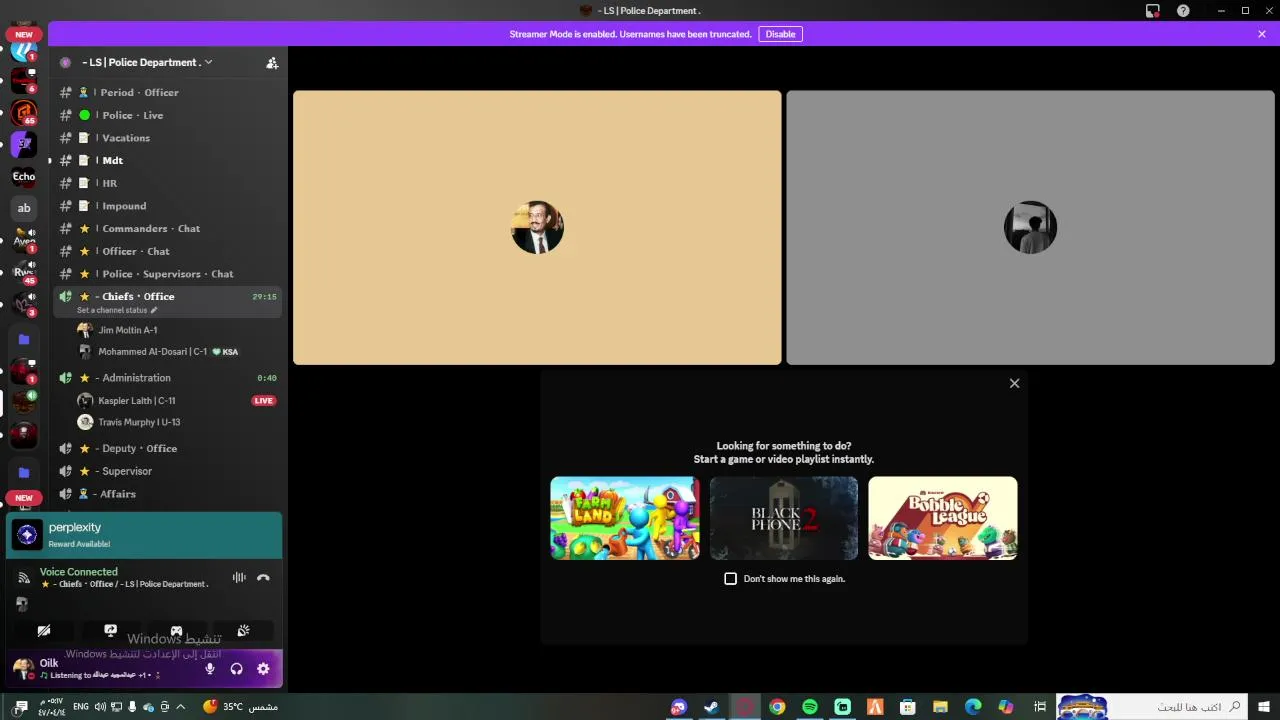
Task: Click the Voice Connected status text
Action: click(79, 572)
